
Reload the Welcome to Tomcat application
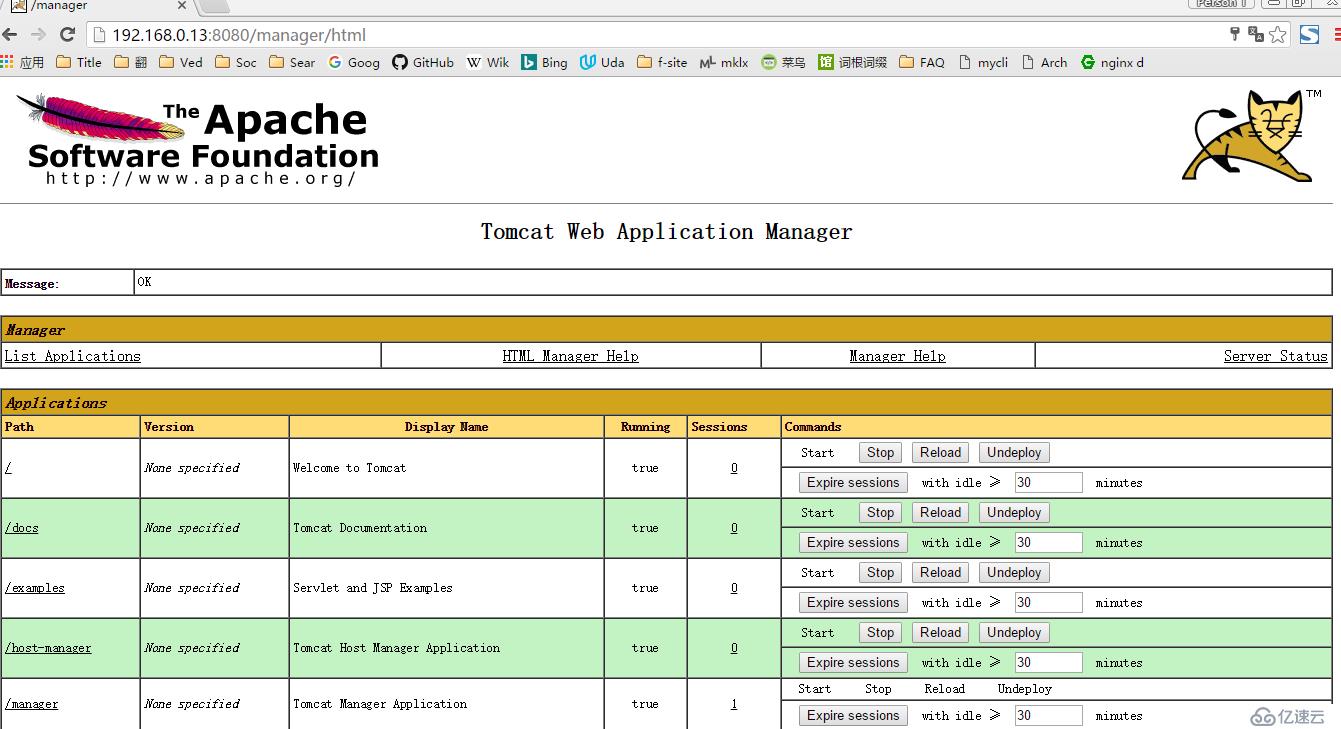[941, 453]
